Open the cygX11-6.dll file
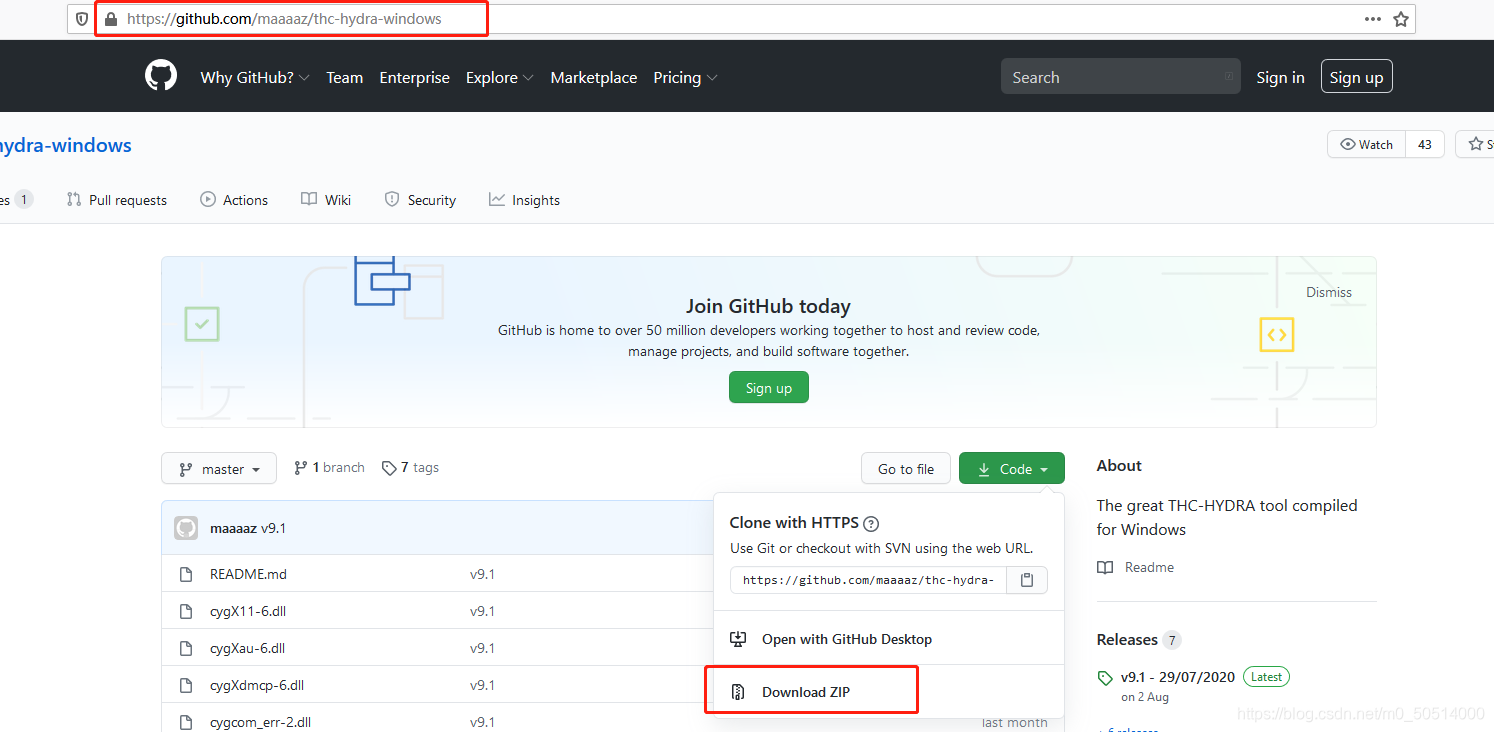 click(x=248, y=611)
